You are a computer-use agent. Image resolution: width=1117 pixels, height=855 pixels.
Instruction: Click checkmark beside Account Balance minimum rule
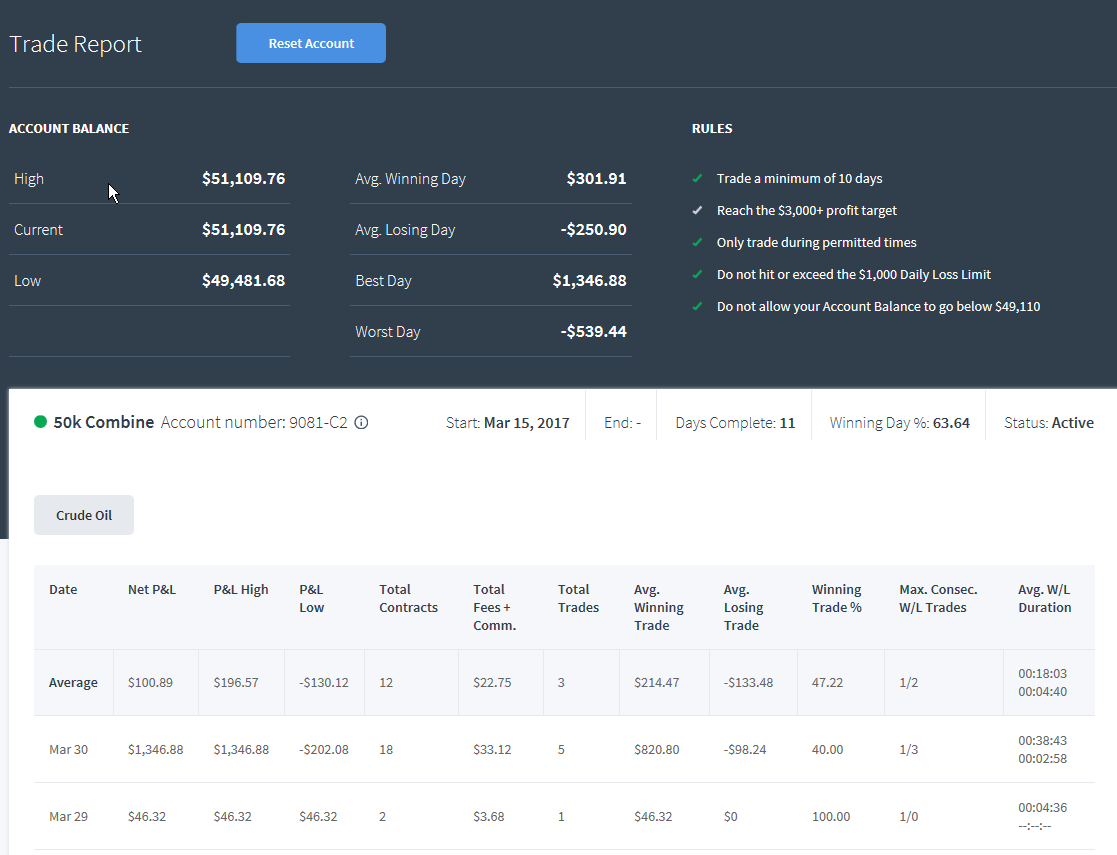[x=697, y=306]
